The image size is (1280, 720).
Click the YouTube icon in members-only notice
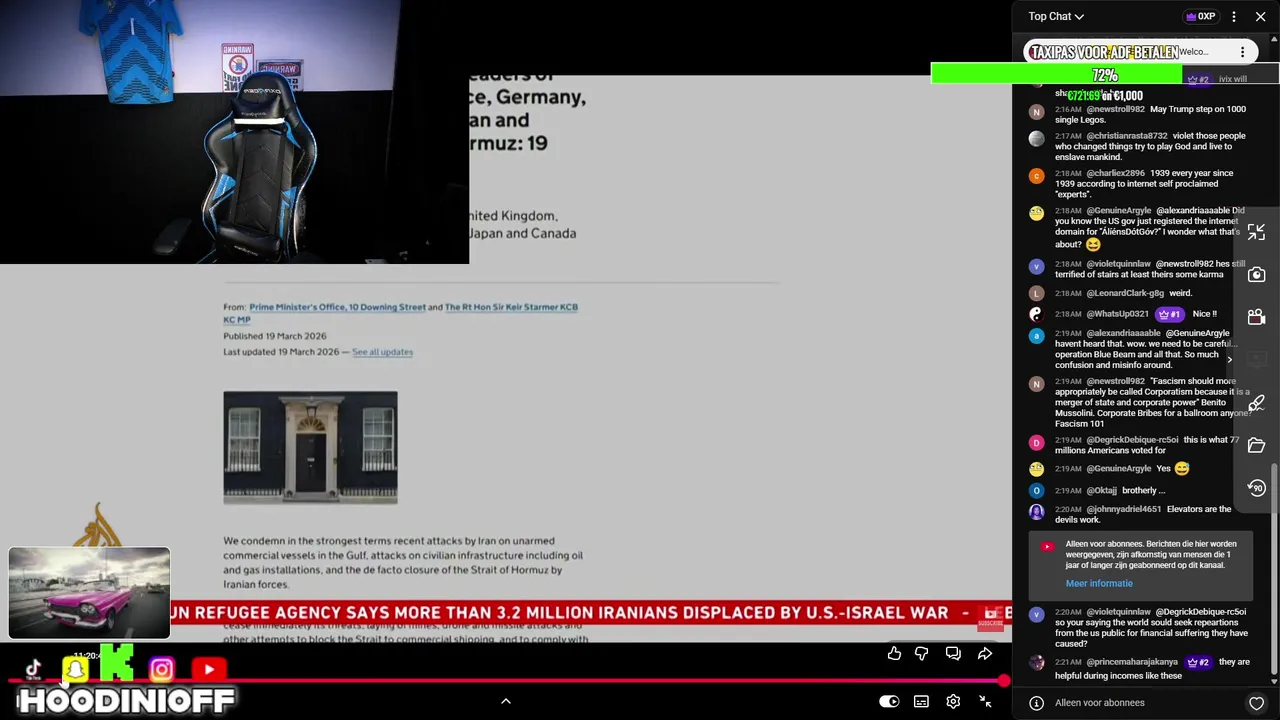pyautogui.click(x=1047, y=546)
